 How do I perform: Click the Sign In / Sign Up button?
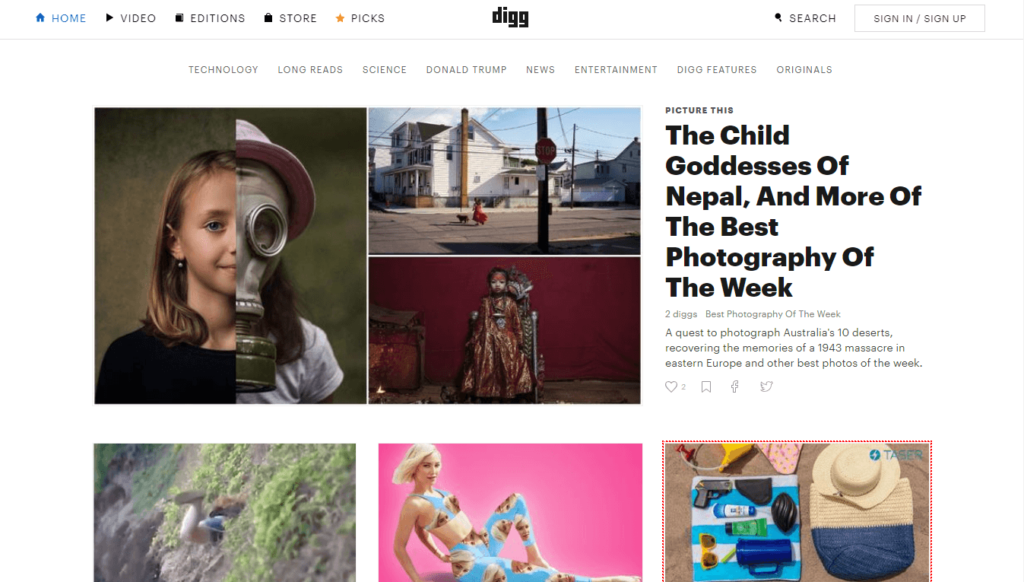click(x=920, y=18)
